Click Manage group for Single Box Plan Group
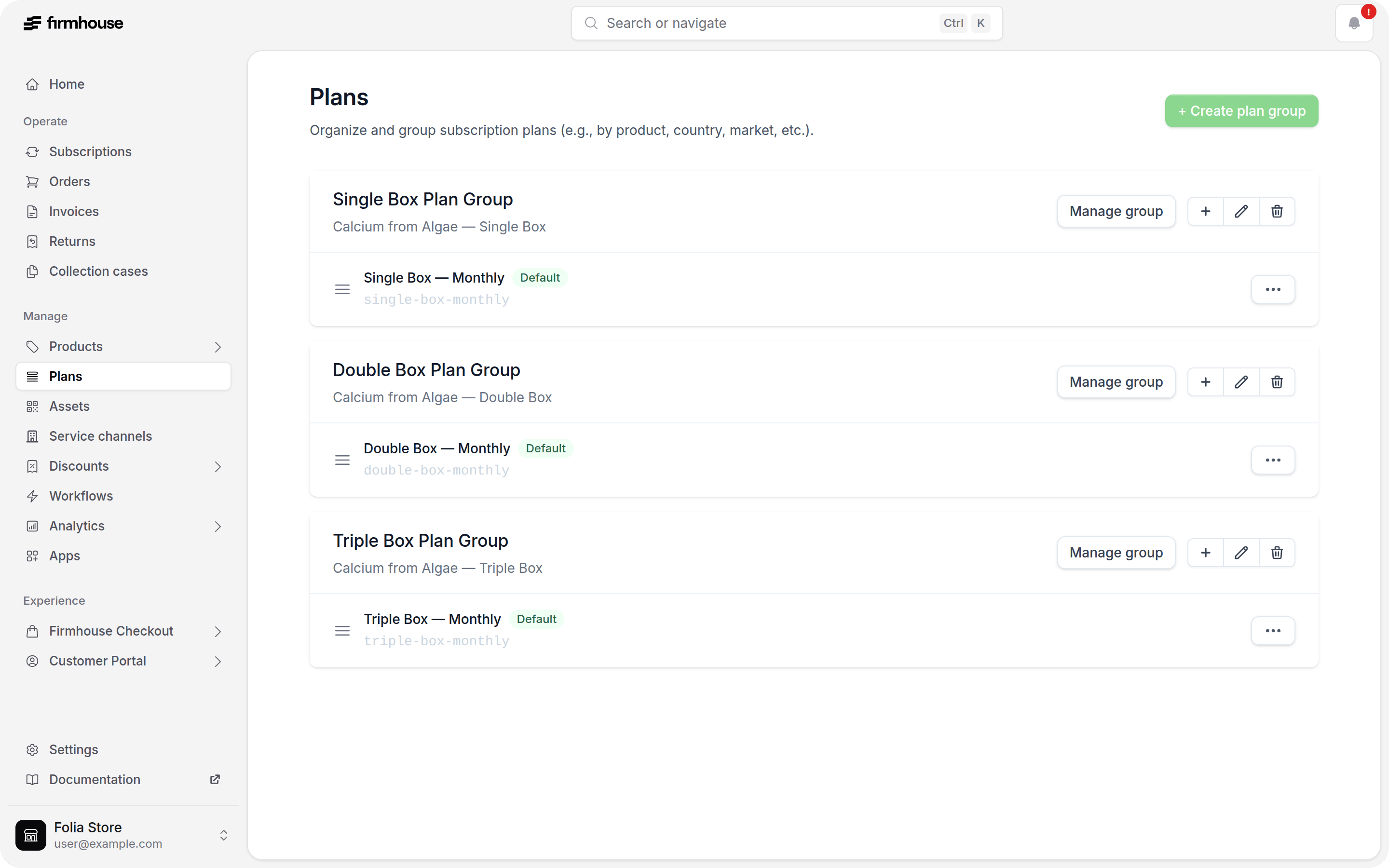This screenshot has height=868, width=1389. pos(1116,211)
